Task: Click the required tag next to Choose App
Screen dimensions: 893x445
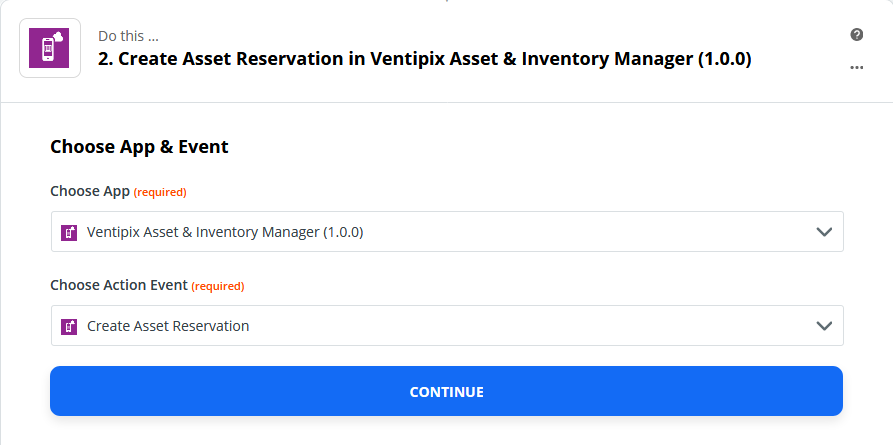Action: coord(160,193)
